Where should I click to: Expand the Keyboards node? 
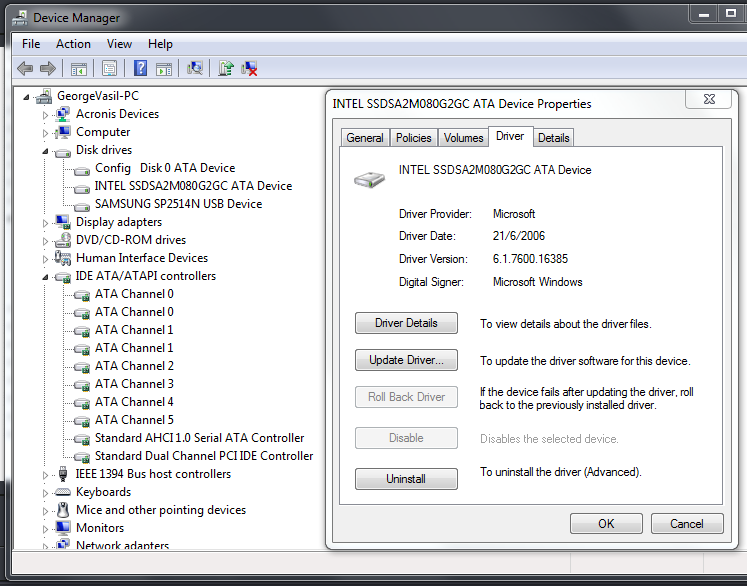[45, 493]
